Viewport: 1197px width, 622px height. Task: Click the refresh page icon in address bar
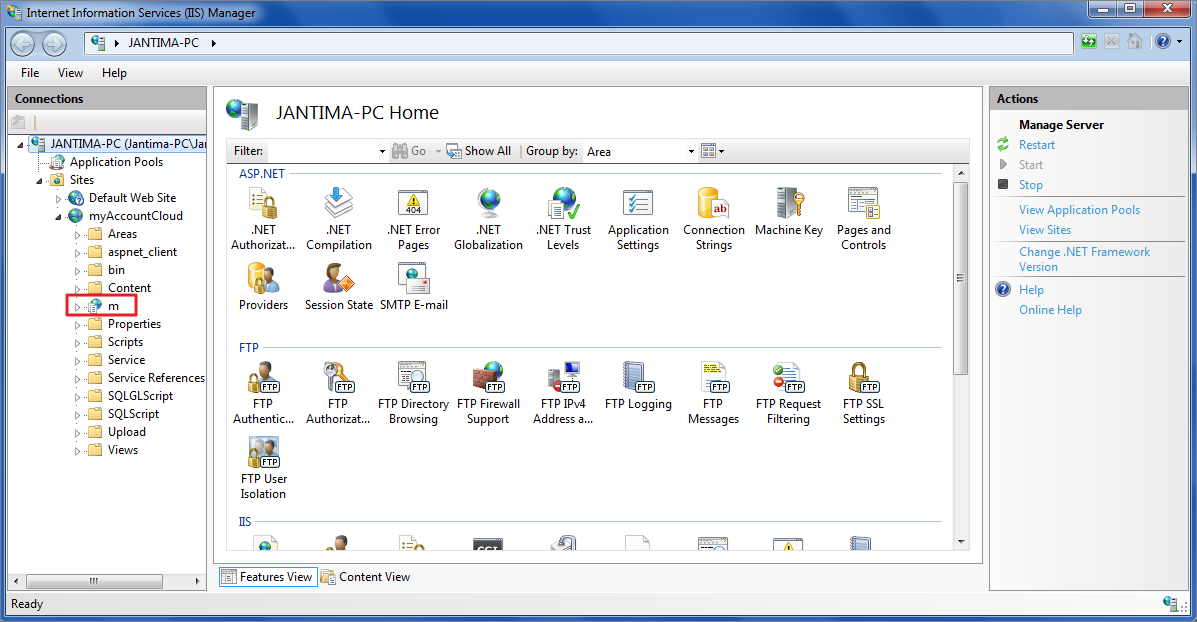(1089, 42)
